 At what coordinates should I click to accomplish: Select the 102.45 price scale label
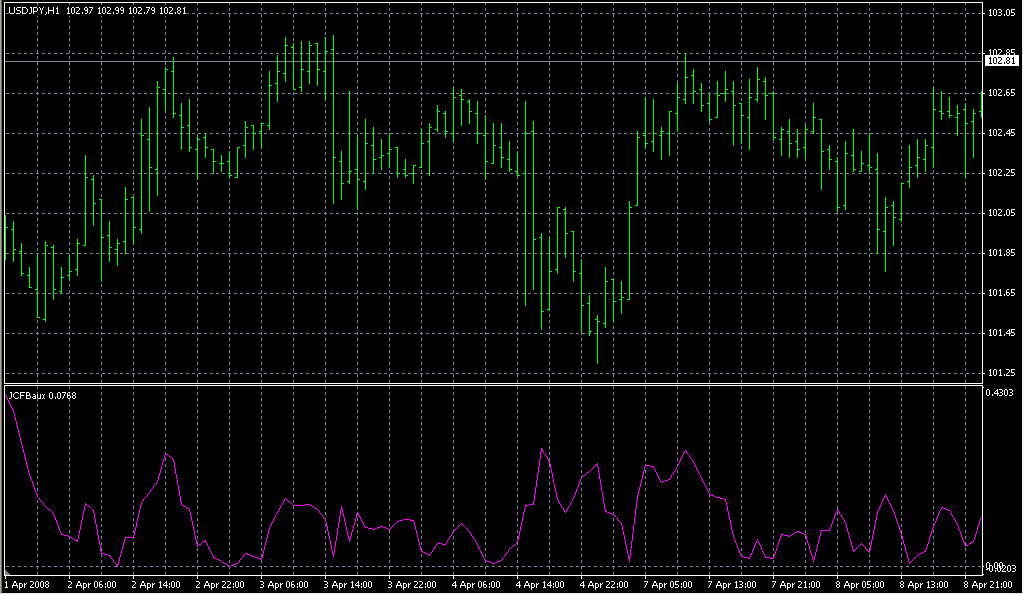[x=1001, y=133]
